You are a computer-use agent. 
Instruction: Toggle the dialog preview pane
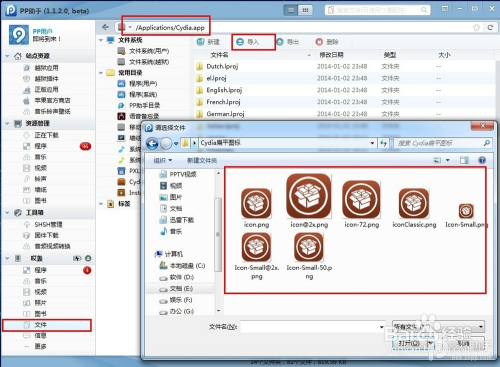(x=464, y=161)
